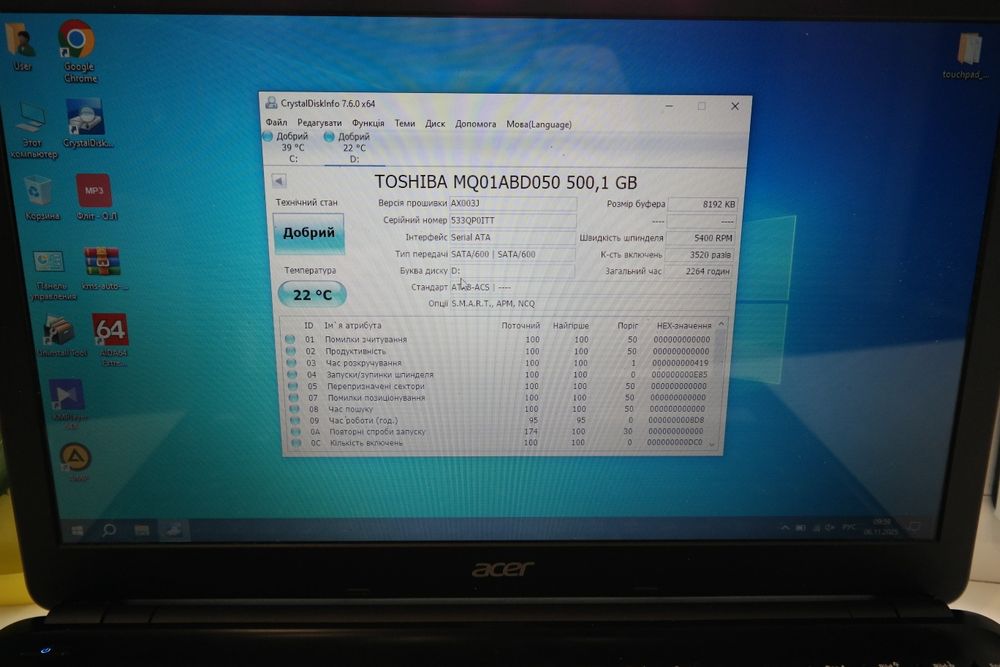Click the previous disk arrow button

279,181
